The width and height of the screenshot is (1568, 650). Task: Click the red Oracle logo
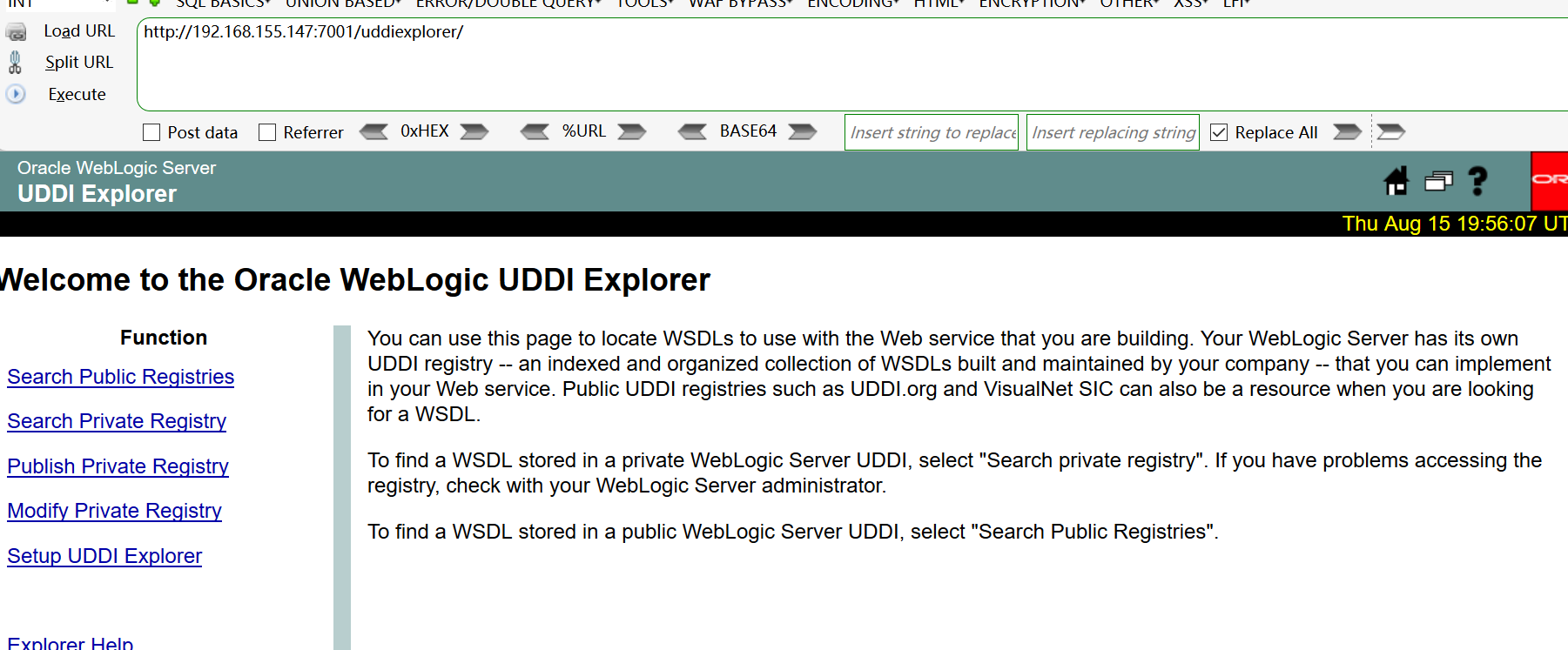coord(1549,180)
